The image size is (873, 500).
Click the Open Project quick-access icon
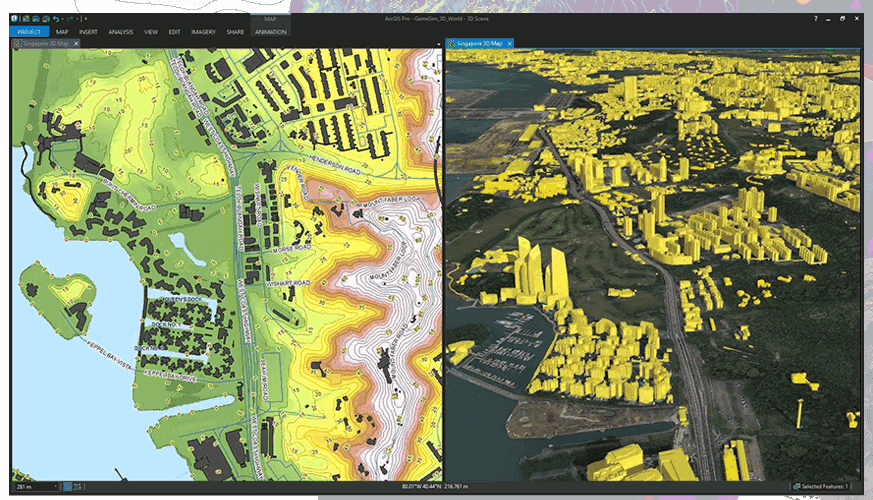coord(36,19)
